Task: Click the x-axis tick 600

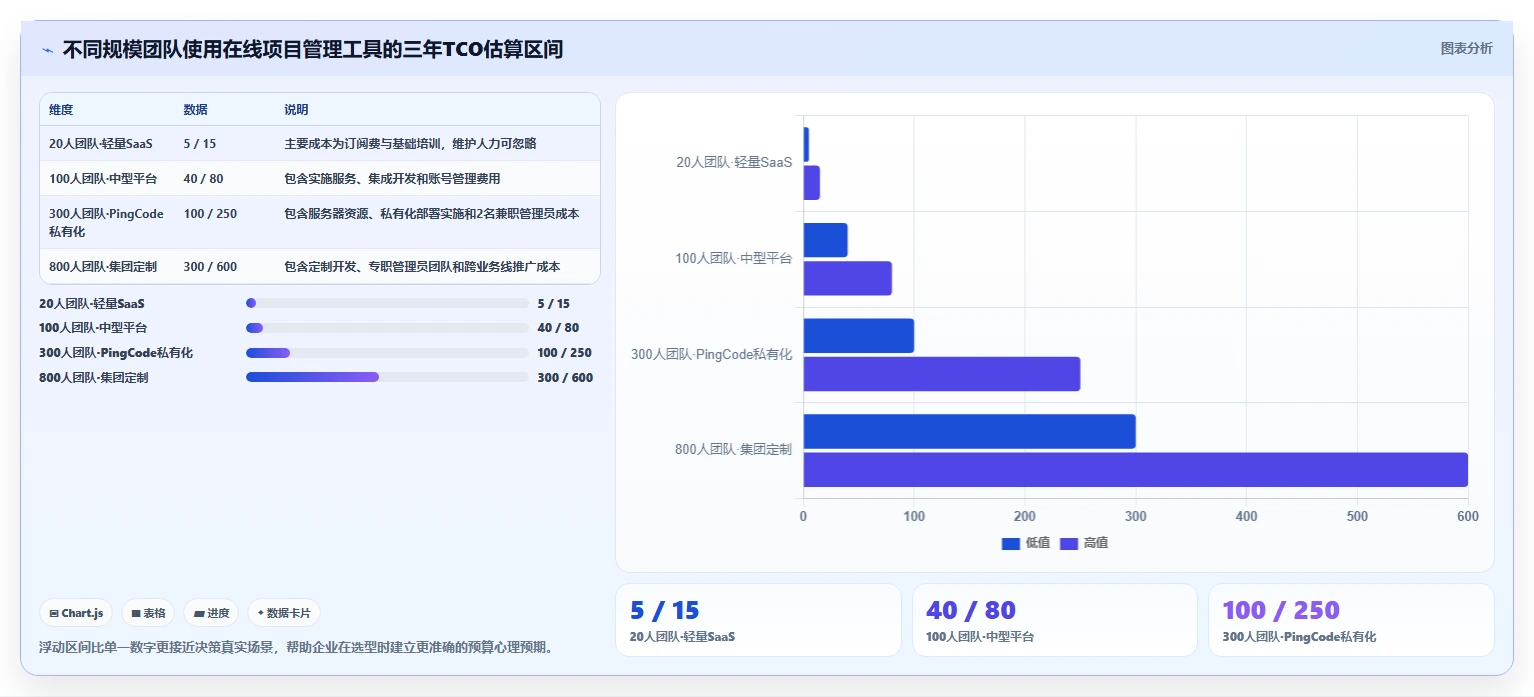Action: pyautogui.click(x=1467, y=516)
